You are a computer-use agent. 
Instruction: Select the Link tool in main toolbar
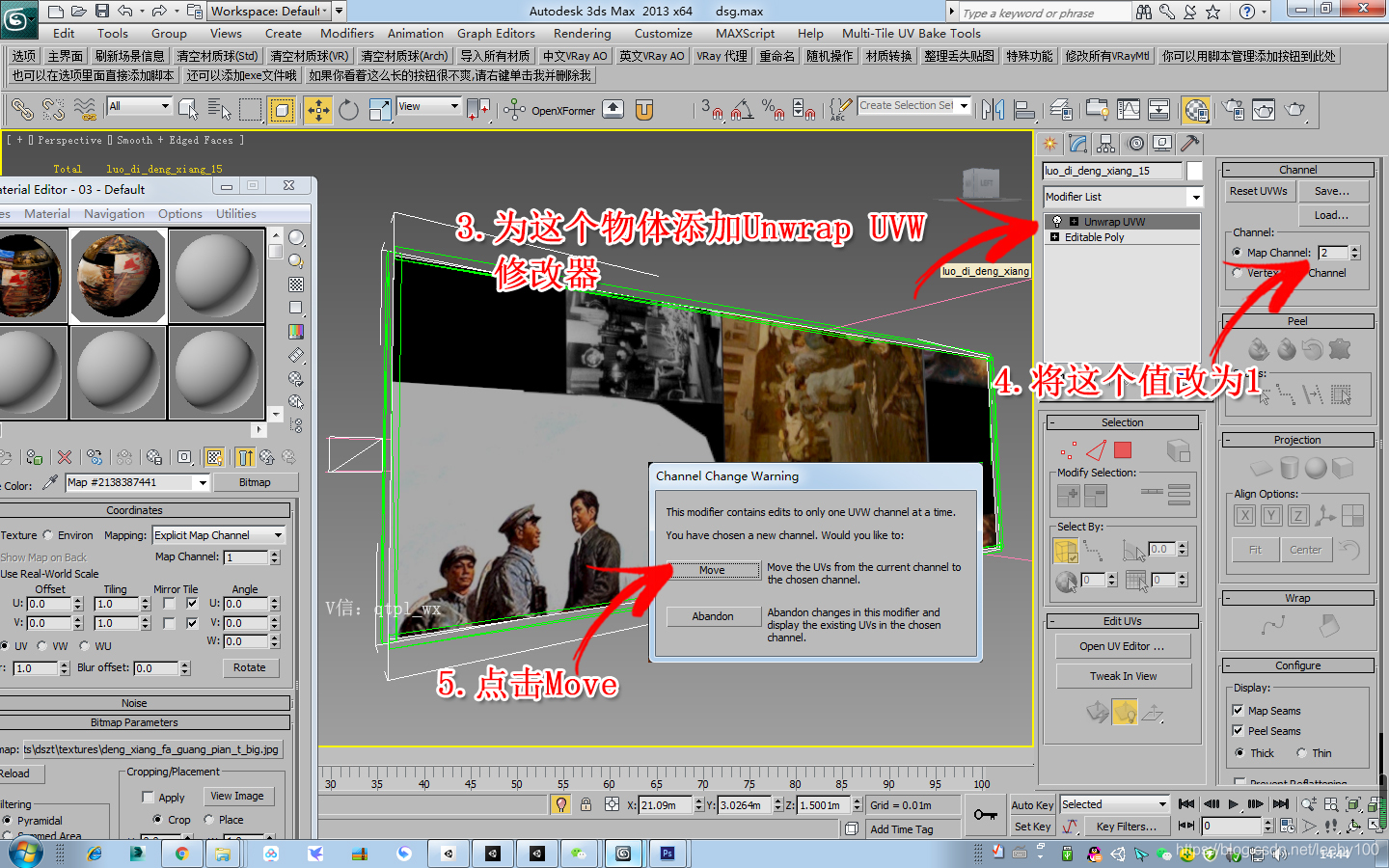(x=22, y=110)
